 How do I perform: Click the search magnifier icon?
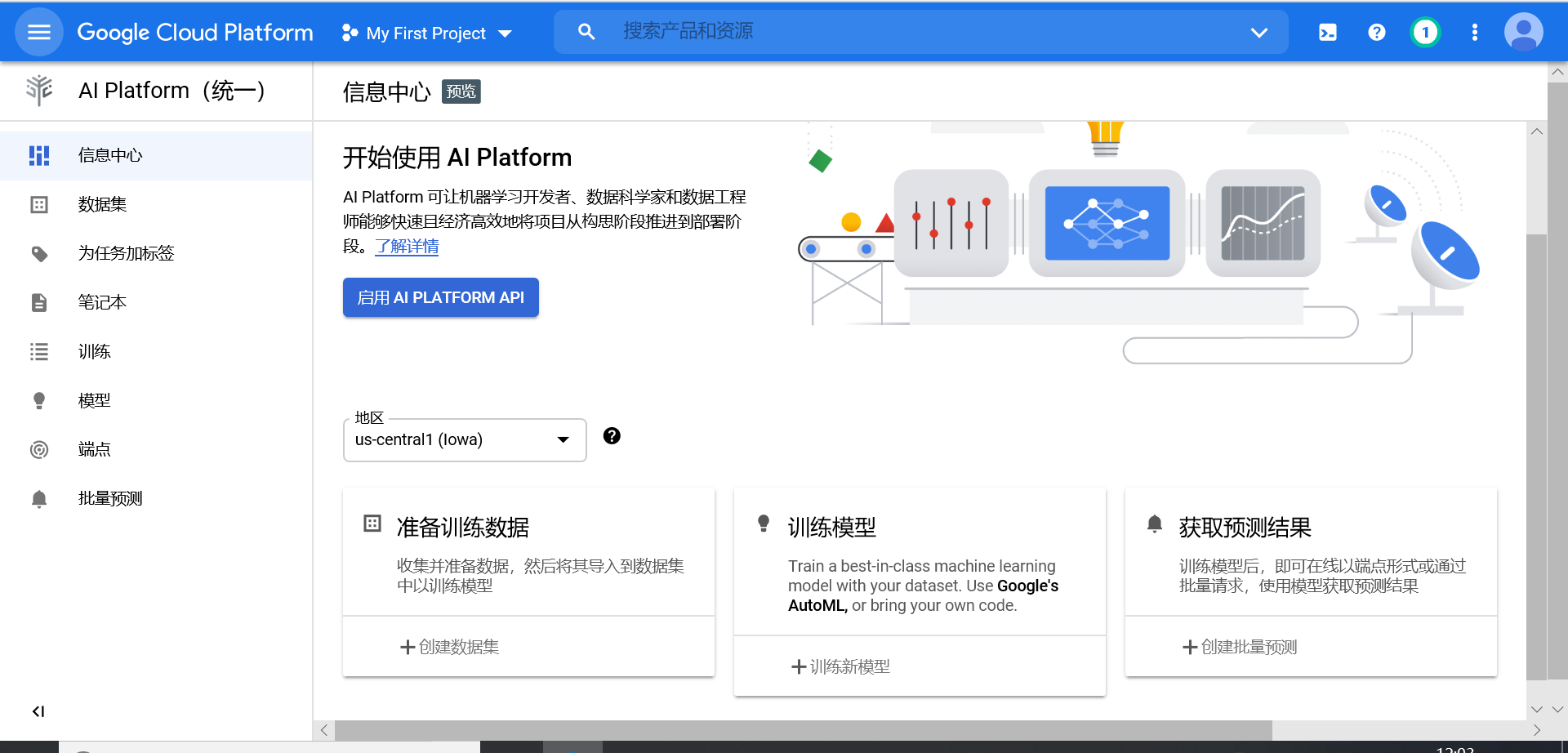pyautogui.click(x=586, y=32)
